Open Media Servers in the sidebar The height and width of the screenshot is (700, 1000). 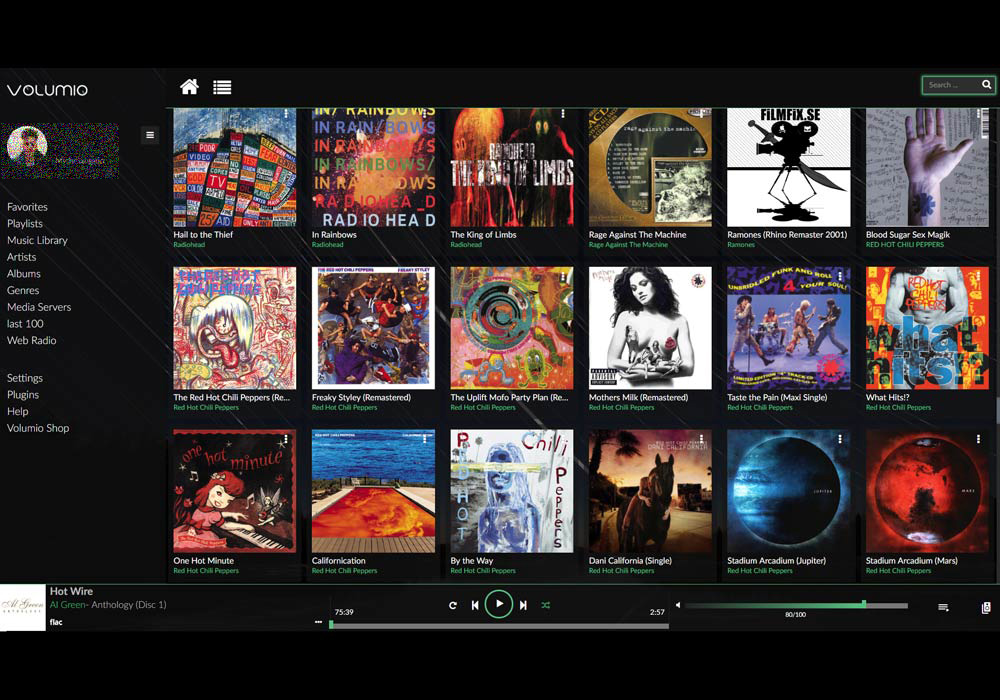tap(39, 307)
